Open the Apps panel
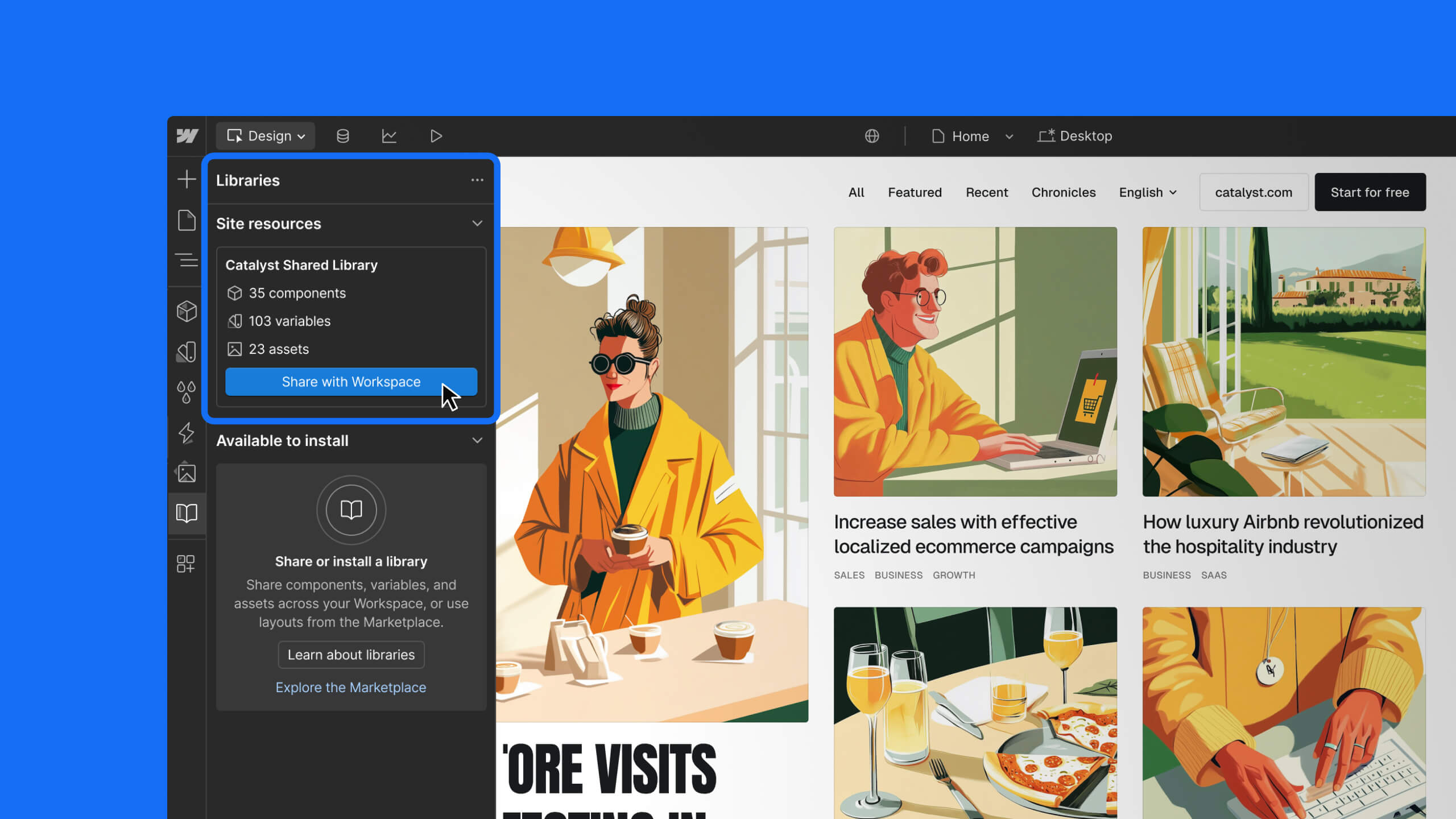Screen dimensions: 1456x819 186,563
